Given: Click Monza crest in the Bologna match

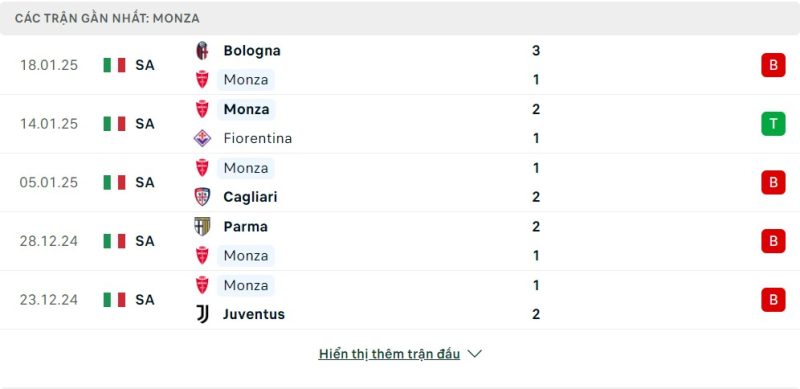Looking at the screenshot, I should point(203,80).
